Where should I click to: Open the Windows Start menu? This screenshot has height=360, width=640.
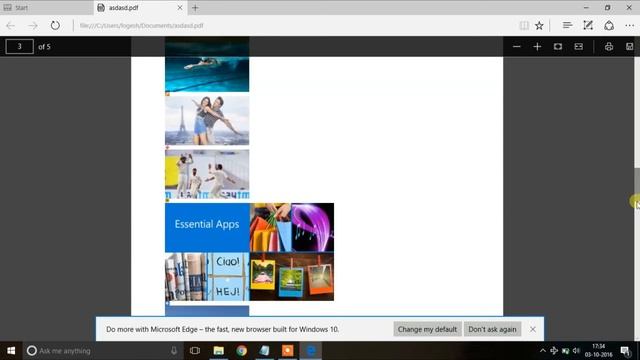click(11, 351)
